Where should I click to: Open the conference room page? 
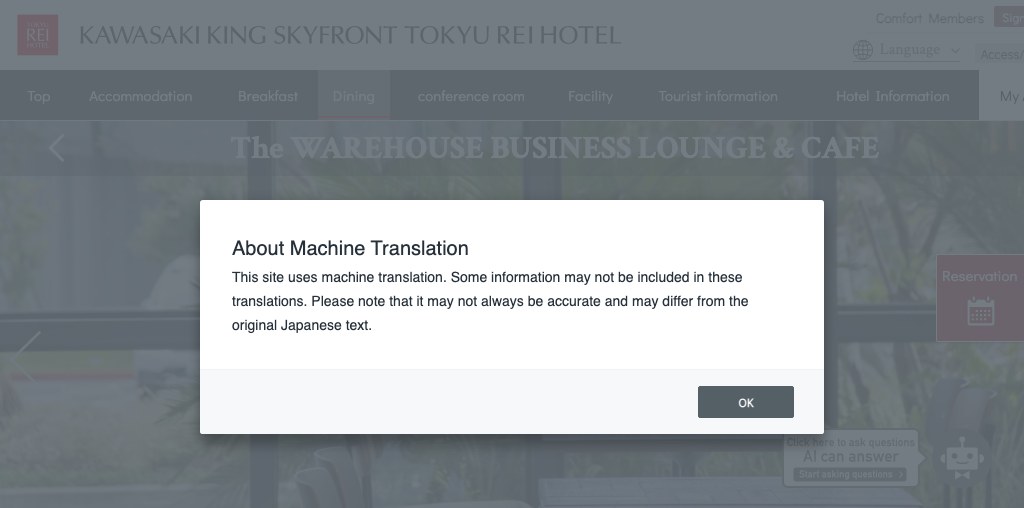tap(471, 96)
